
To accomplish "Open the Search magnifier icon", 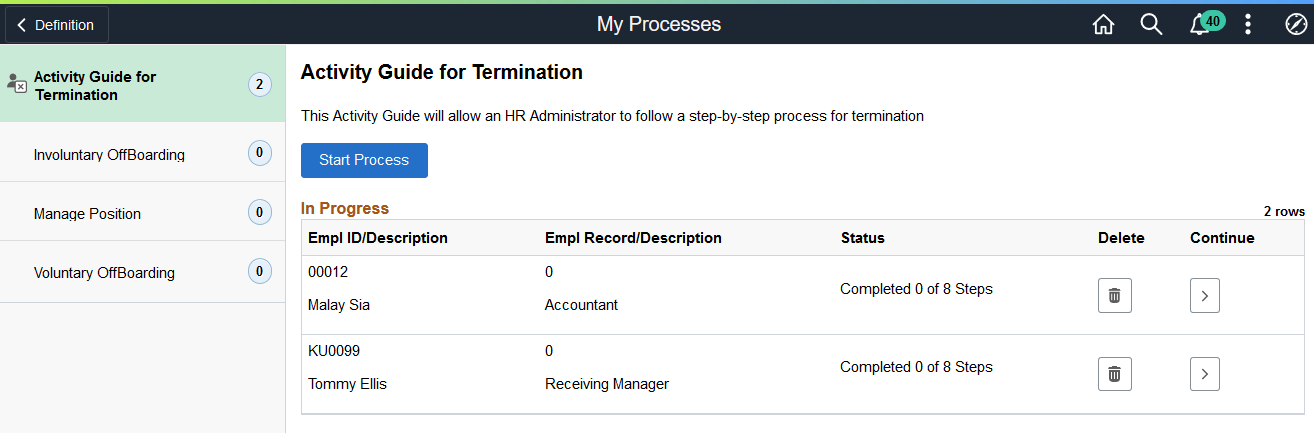I will click(x=1151, y=24).
